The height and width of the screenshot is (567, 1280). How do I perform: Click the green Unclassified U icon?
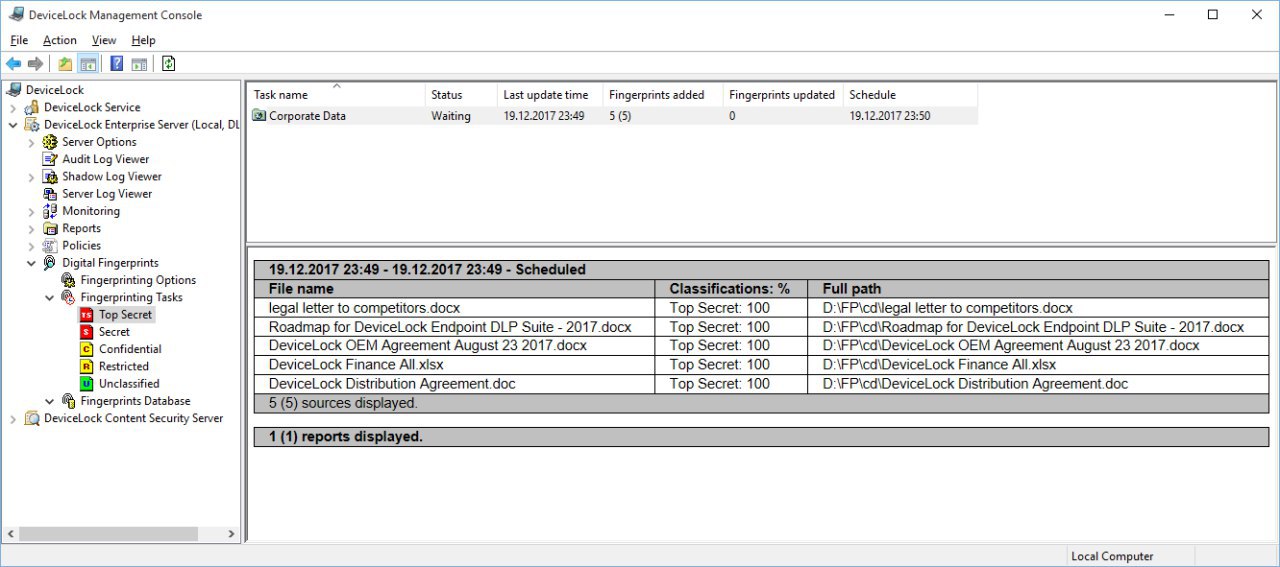pyautogui.click(x=87, y=383)
